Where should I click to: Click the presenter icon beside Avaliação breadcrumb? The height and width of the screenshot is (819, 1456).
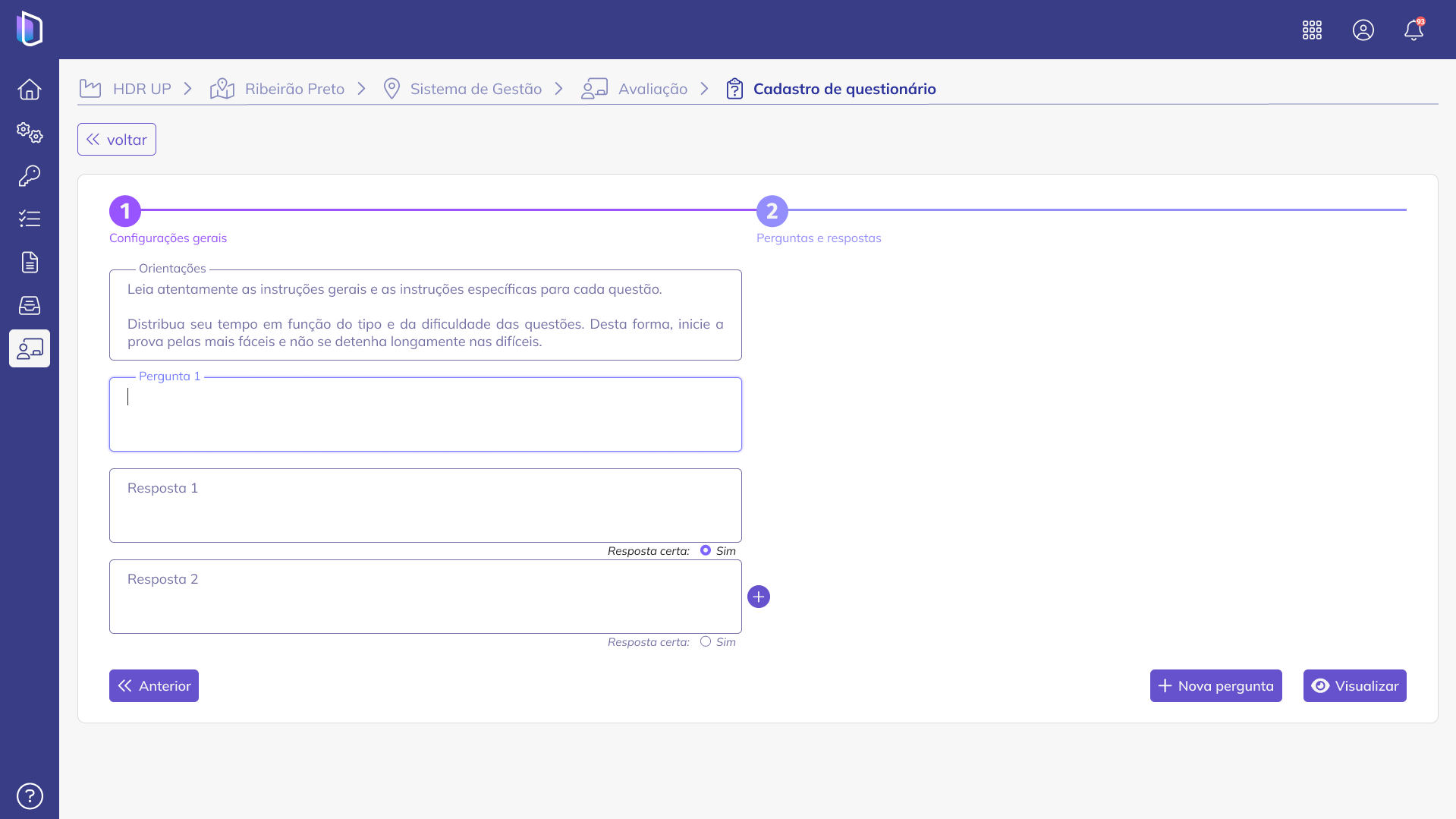pos(595,89)
